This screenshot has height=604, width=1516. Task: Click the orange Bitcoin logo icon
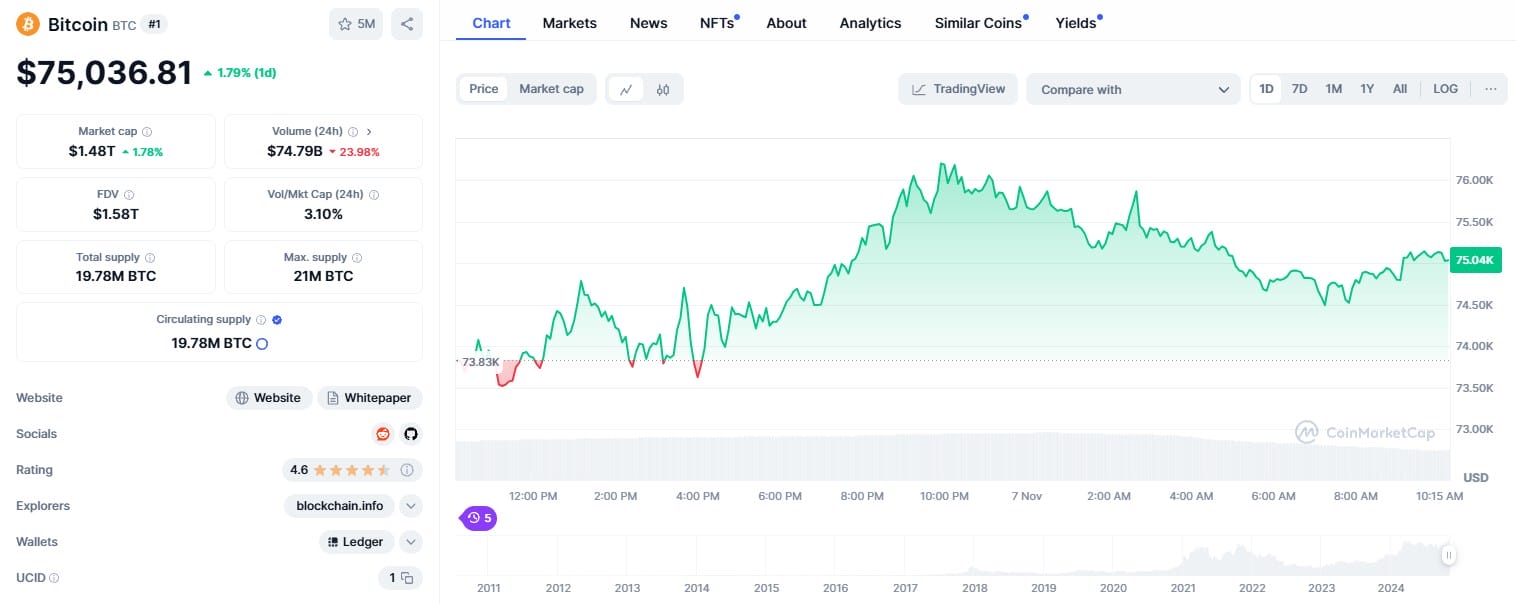pyautogui.click(x=28, y=24)
